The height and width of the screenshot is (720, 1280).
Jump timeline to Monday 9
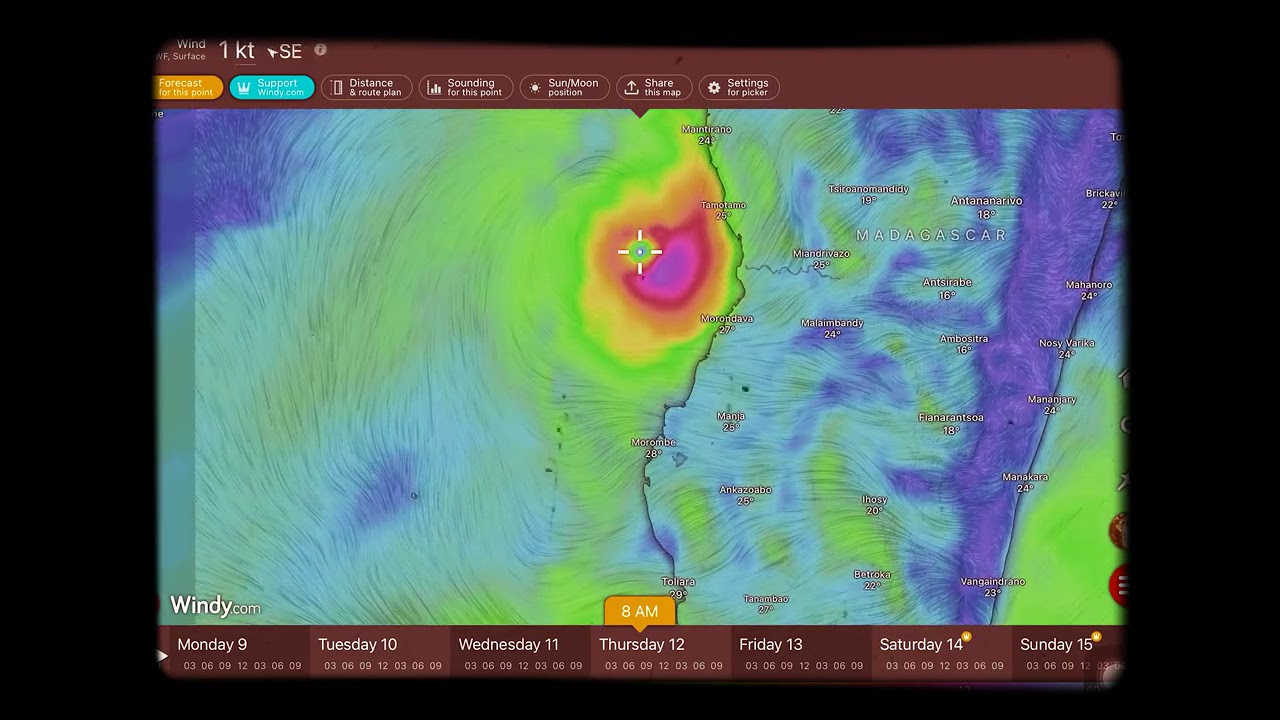tap(212, 645)
